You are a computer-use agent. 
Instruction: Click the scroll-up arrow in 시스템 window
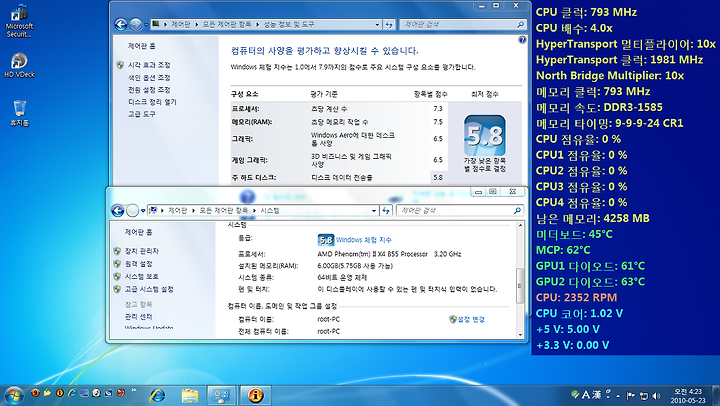520,226
